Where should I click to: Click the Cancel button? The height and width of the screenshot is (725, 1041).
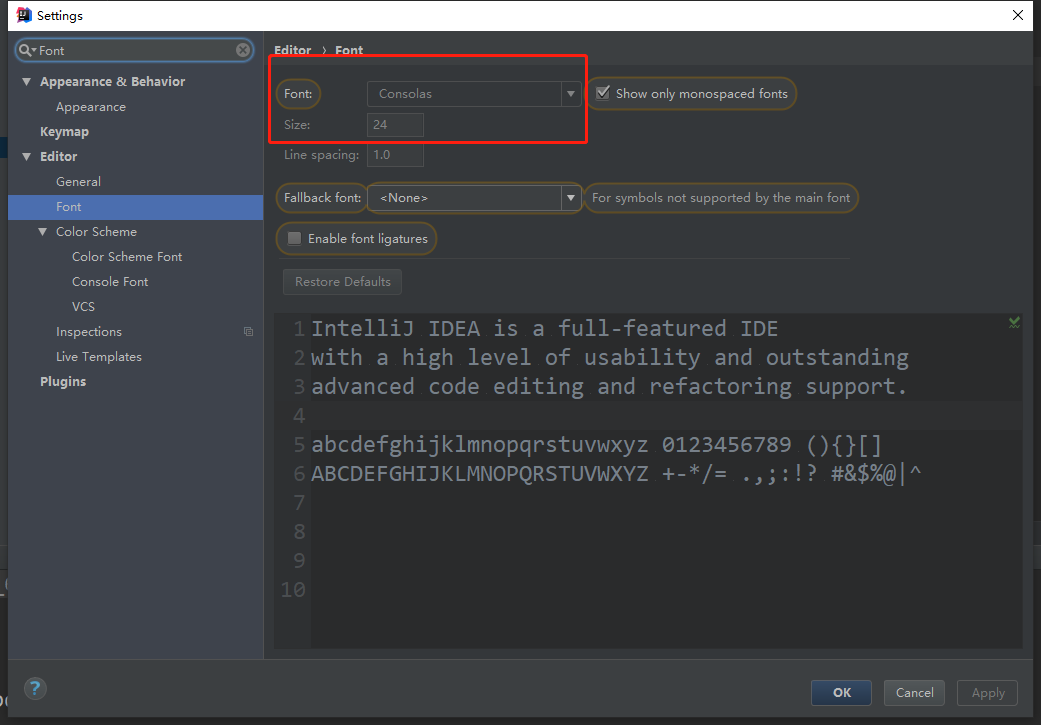(x=914, y=692)
